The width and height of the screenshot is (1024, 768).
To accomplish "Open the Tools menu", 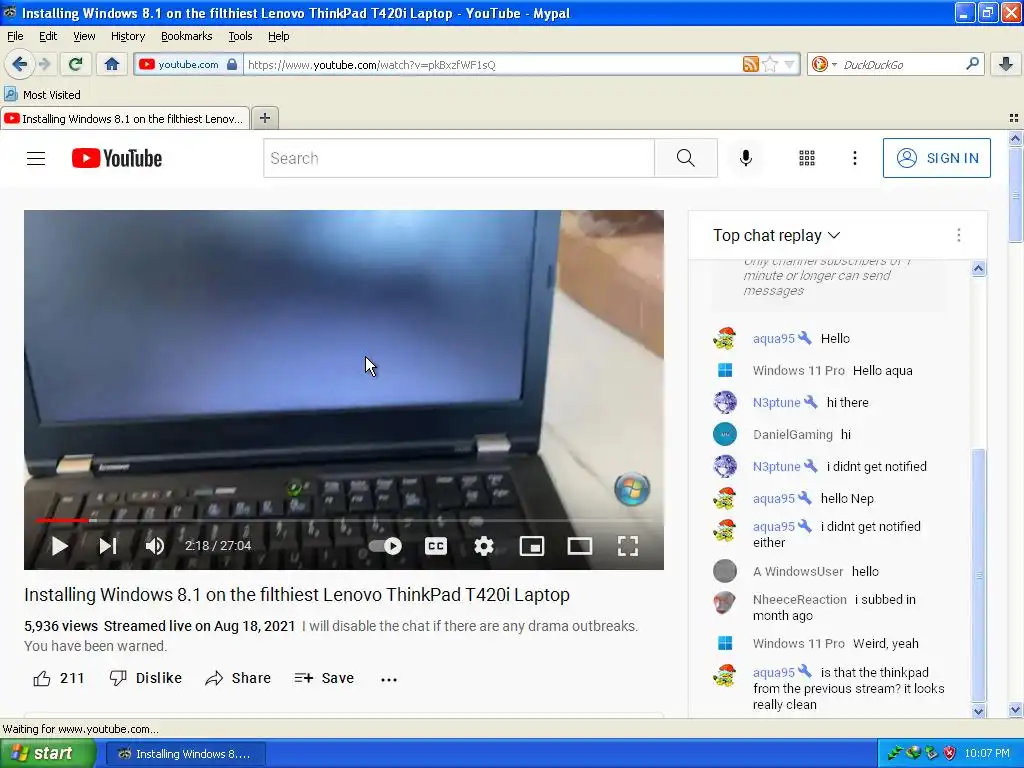I will (240, 36).
